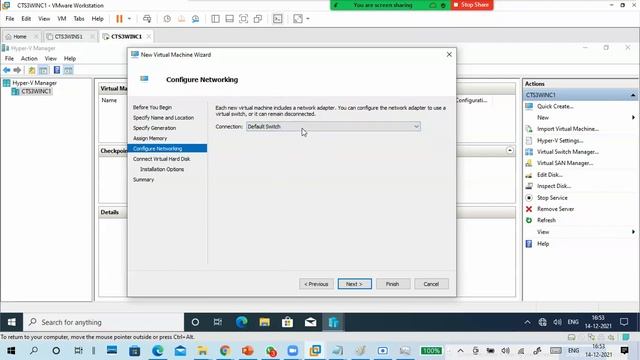
Task: Open VMware snapshot manager icon
Action: 196,19
